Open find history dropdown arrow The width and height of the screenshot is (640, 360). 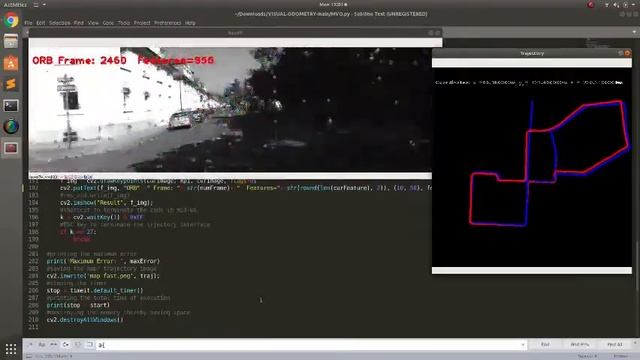523,345
